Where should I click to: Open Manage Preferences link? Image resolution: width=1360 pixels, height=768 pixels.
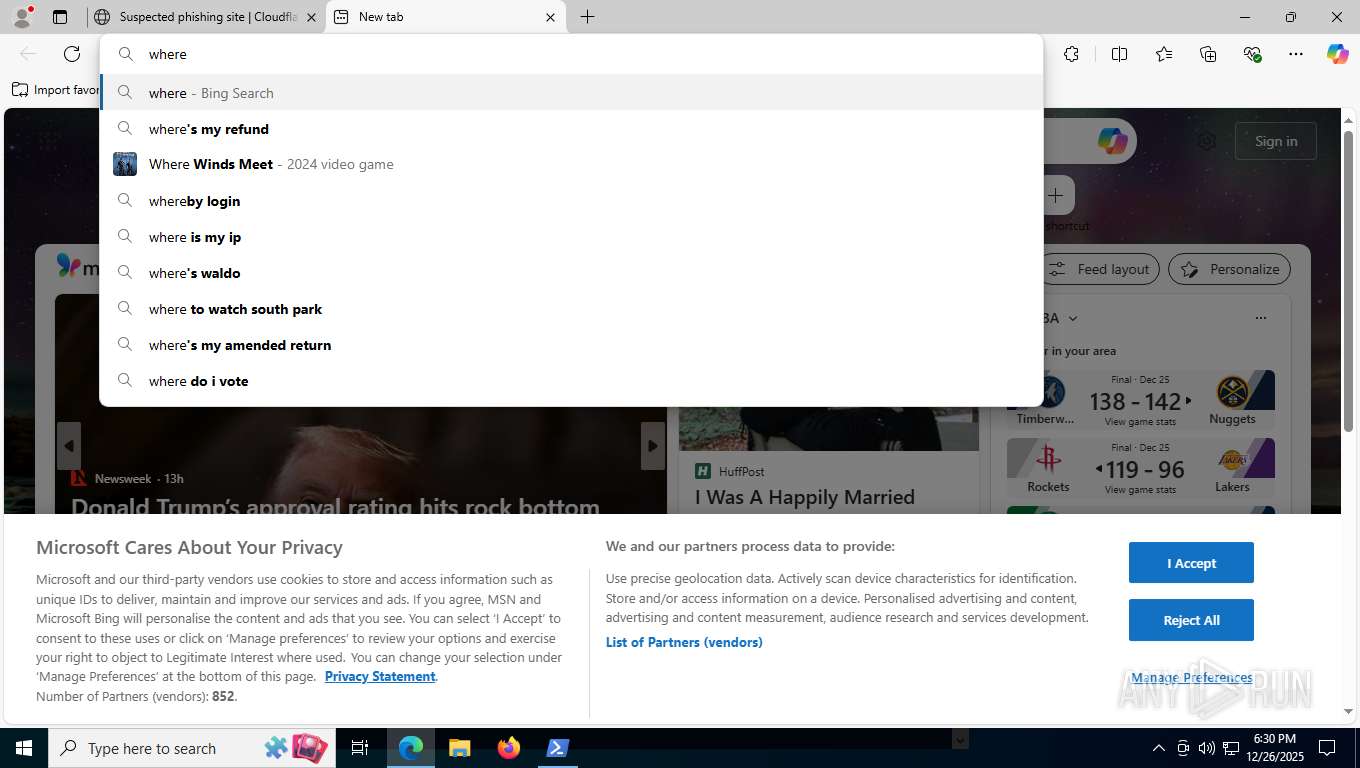click(x=1191, y=677)
